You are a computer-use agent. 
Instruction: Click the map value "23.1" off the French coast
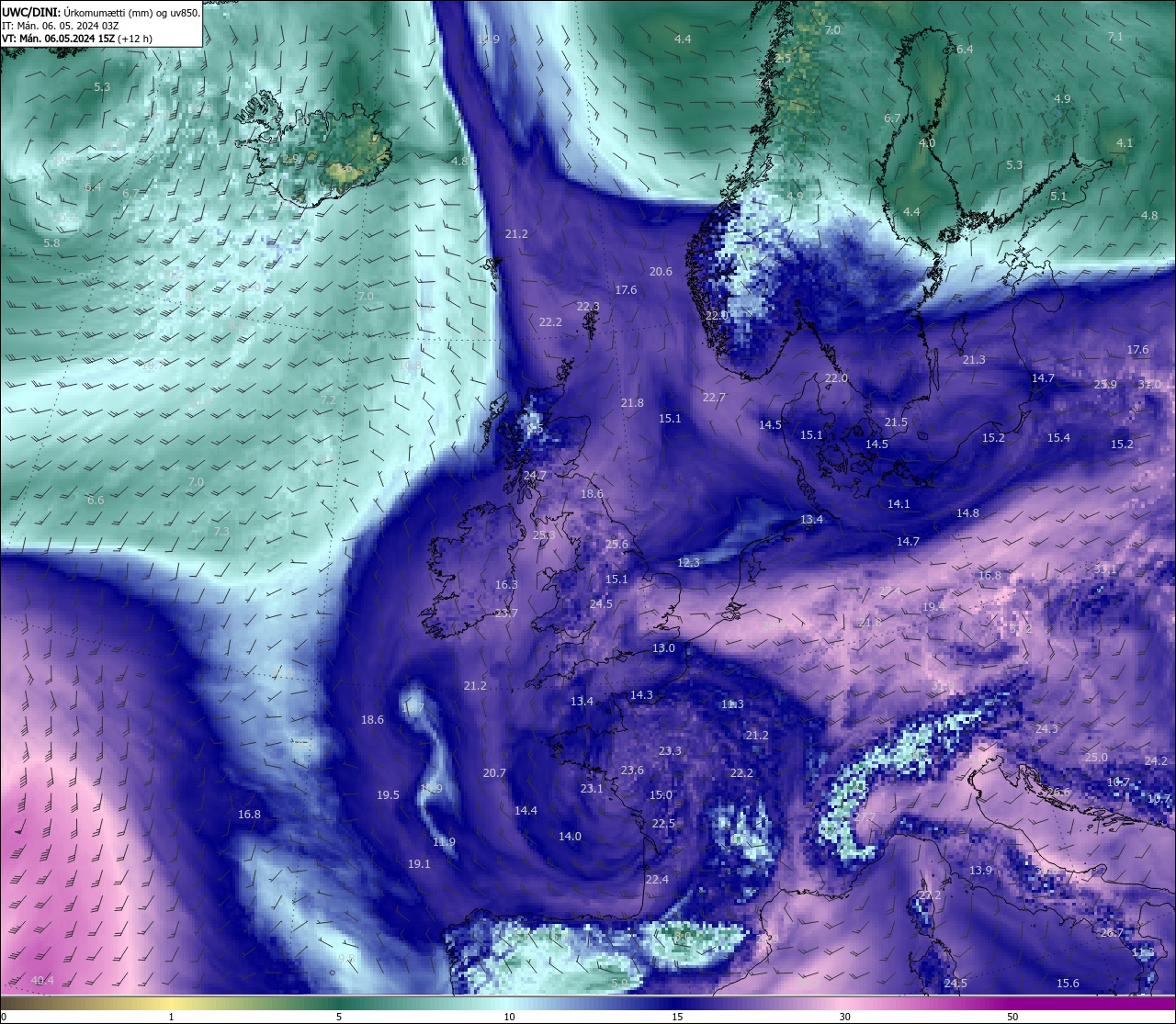(x=592, y=788)
